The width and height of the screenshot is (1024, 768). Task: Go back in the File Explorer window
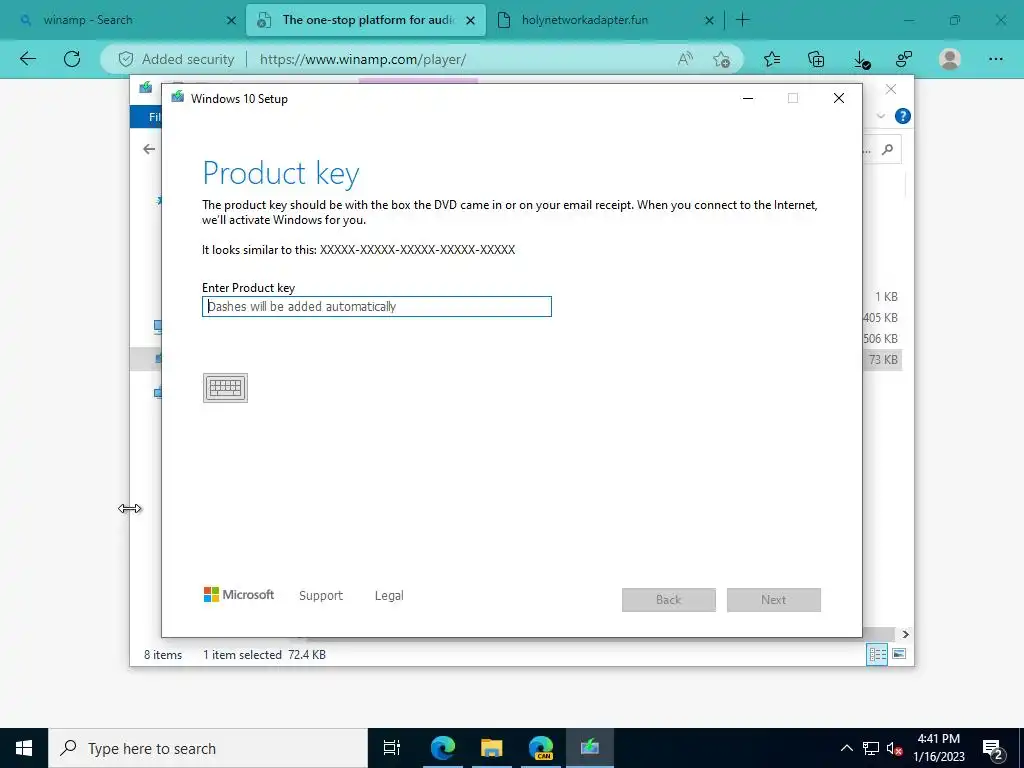149,149
